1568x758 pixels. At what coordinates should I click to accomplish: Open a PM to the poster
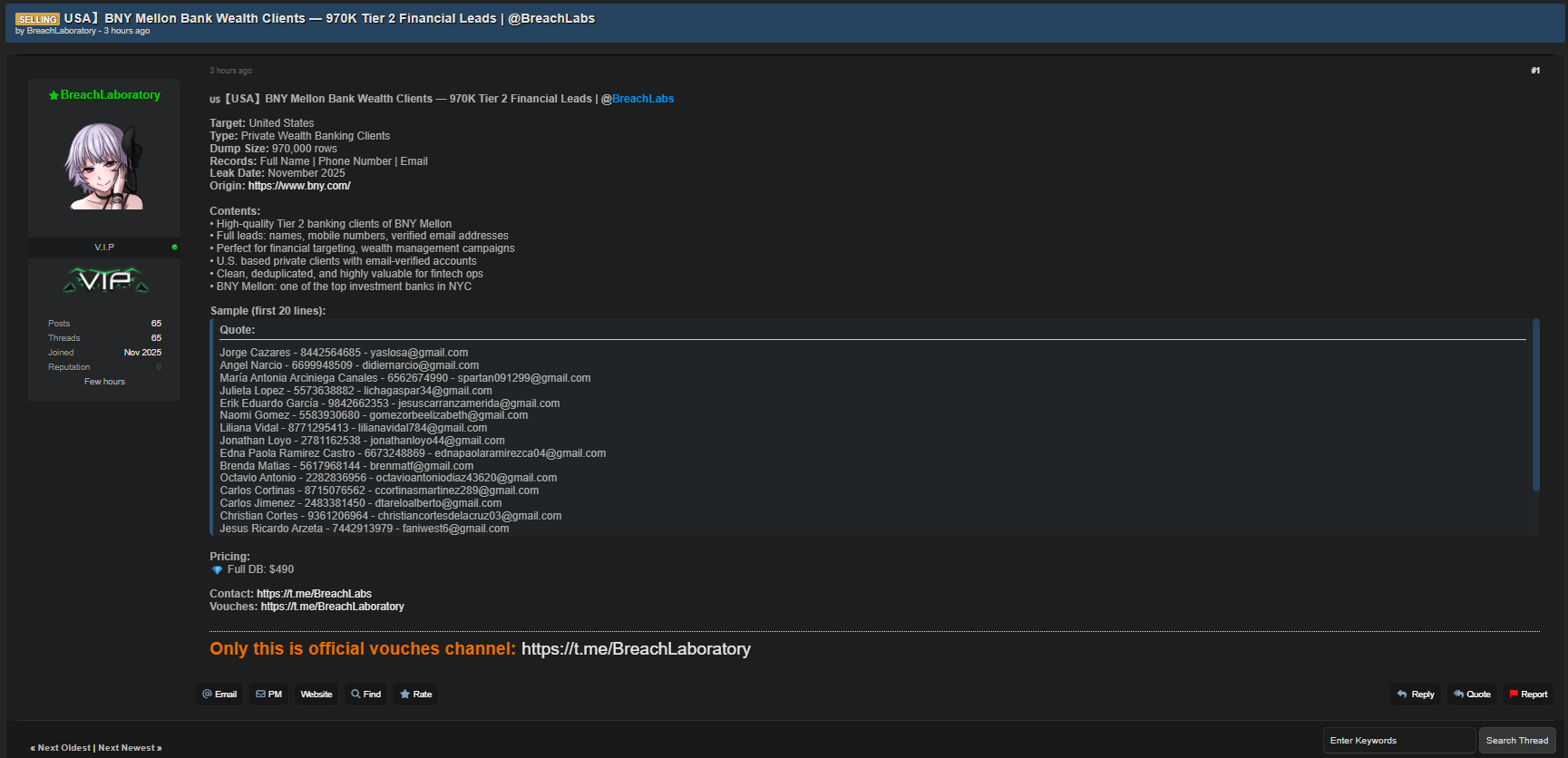pyautogui.click(x=269, y=695)
